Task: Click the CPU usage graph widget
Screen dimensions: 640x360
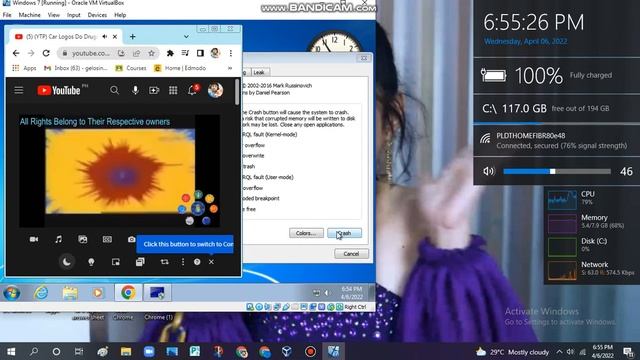Action: pyautogui.click(x=562, y=200)
